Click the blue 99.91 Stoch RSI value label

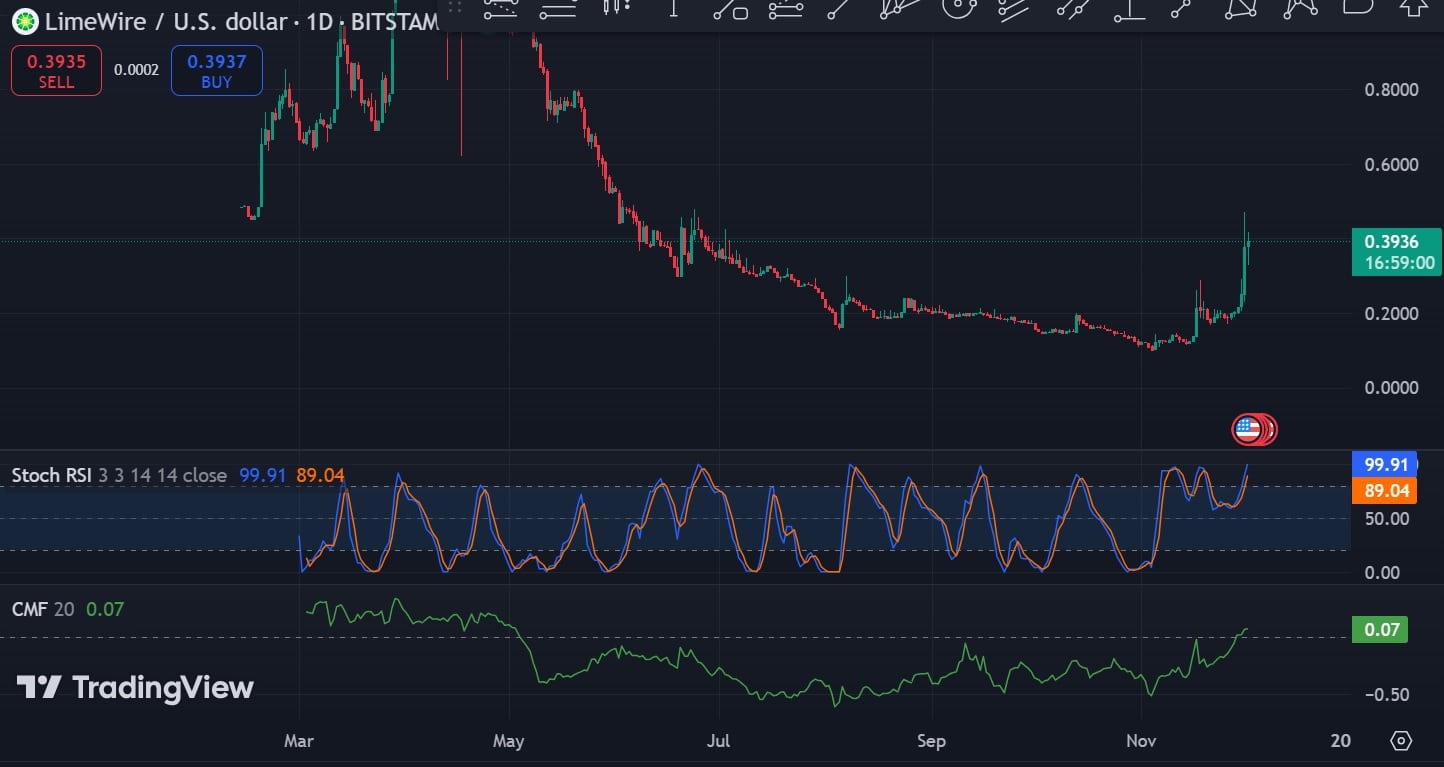click(x=1385, y=464)
